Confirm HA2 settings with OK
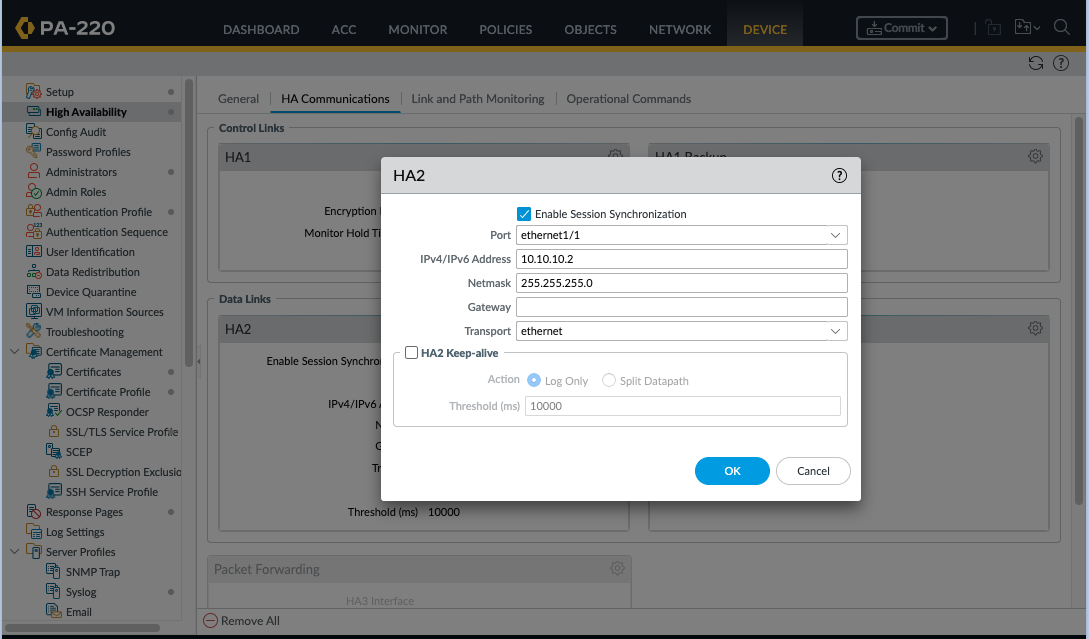The width and height of the screenshot is (1089, 639). [732, 471]
